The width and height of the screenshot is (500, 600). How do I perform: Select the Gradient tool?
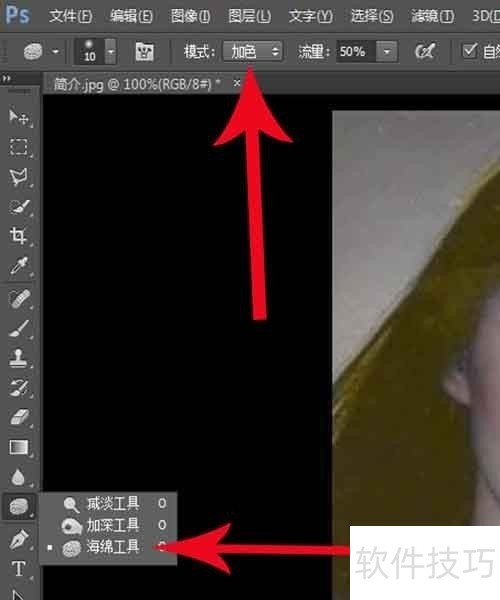point(19,447)
